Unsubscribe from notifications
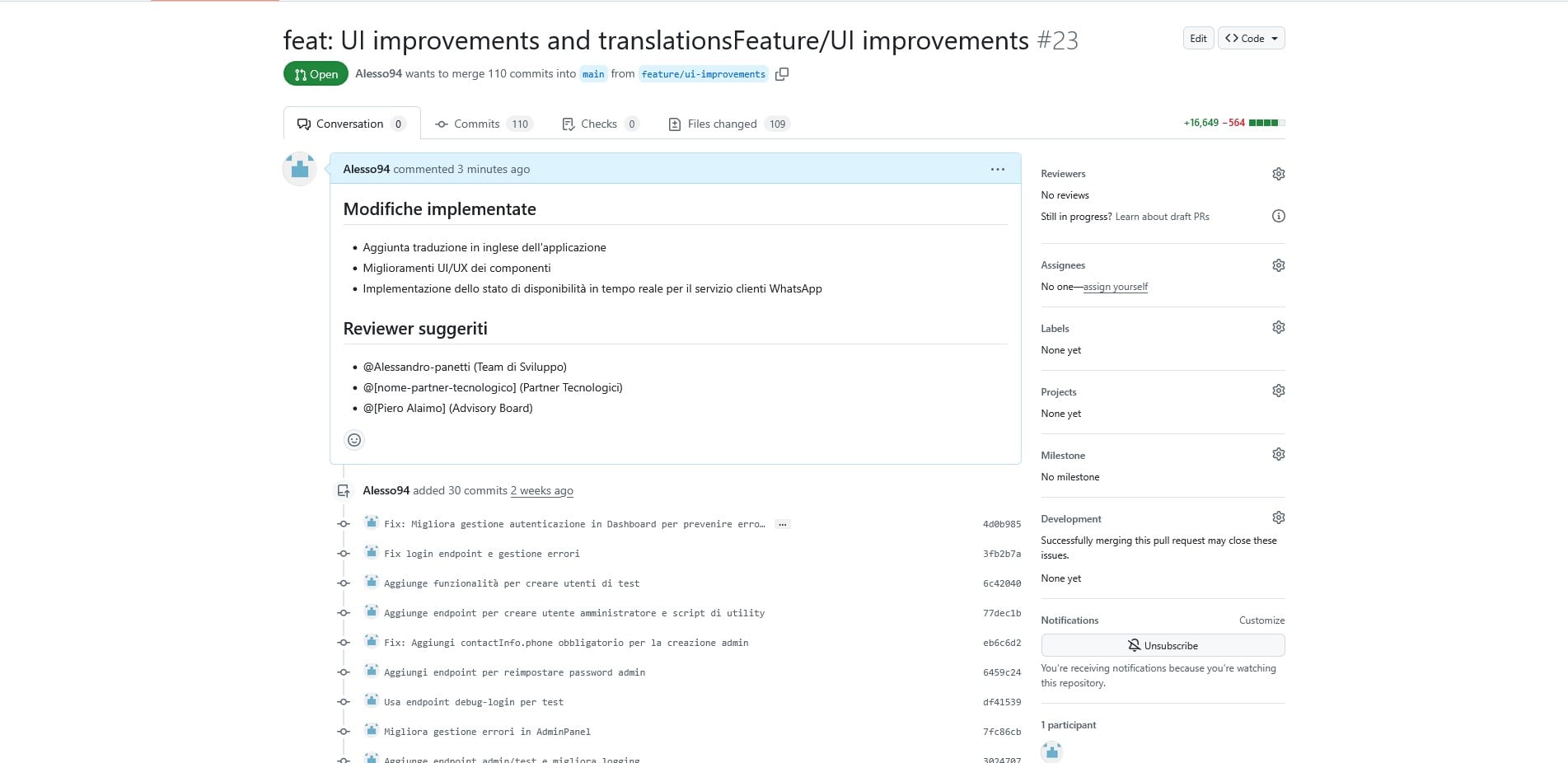The width and height of the screenshot is (1568, 763). tap(1162, 645)
